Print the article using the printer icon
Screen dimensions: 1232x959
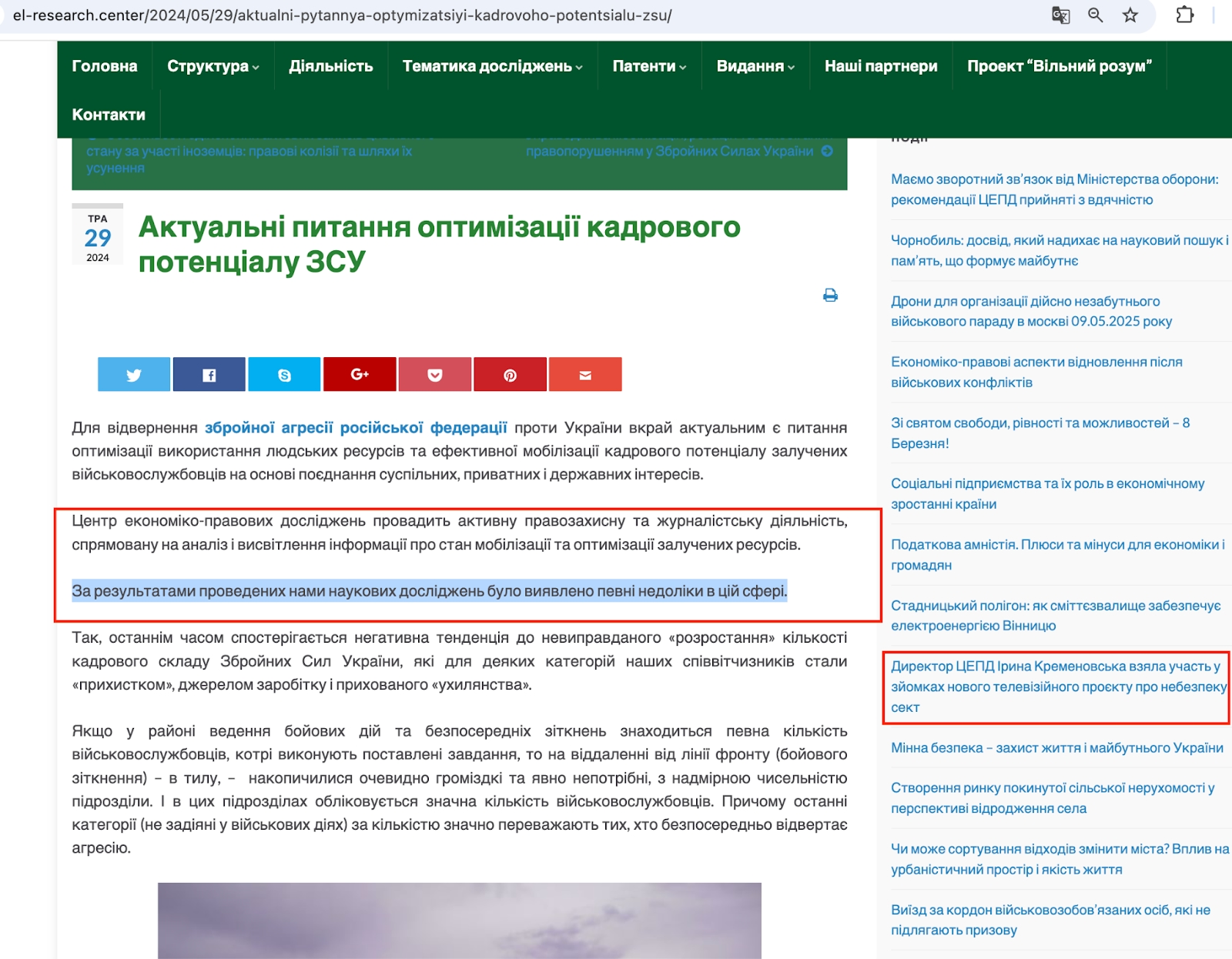[x=830, y=295]
